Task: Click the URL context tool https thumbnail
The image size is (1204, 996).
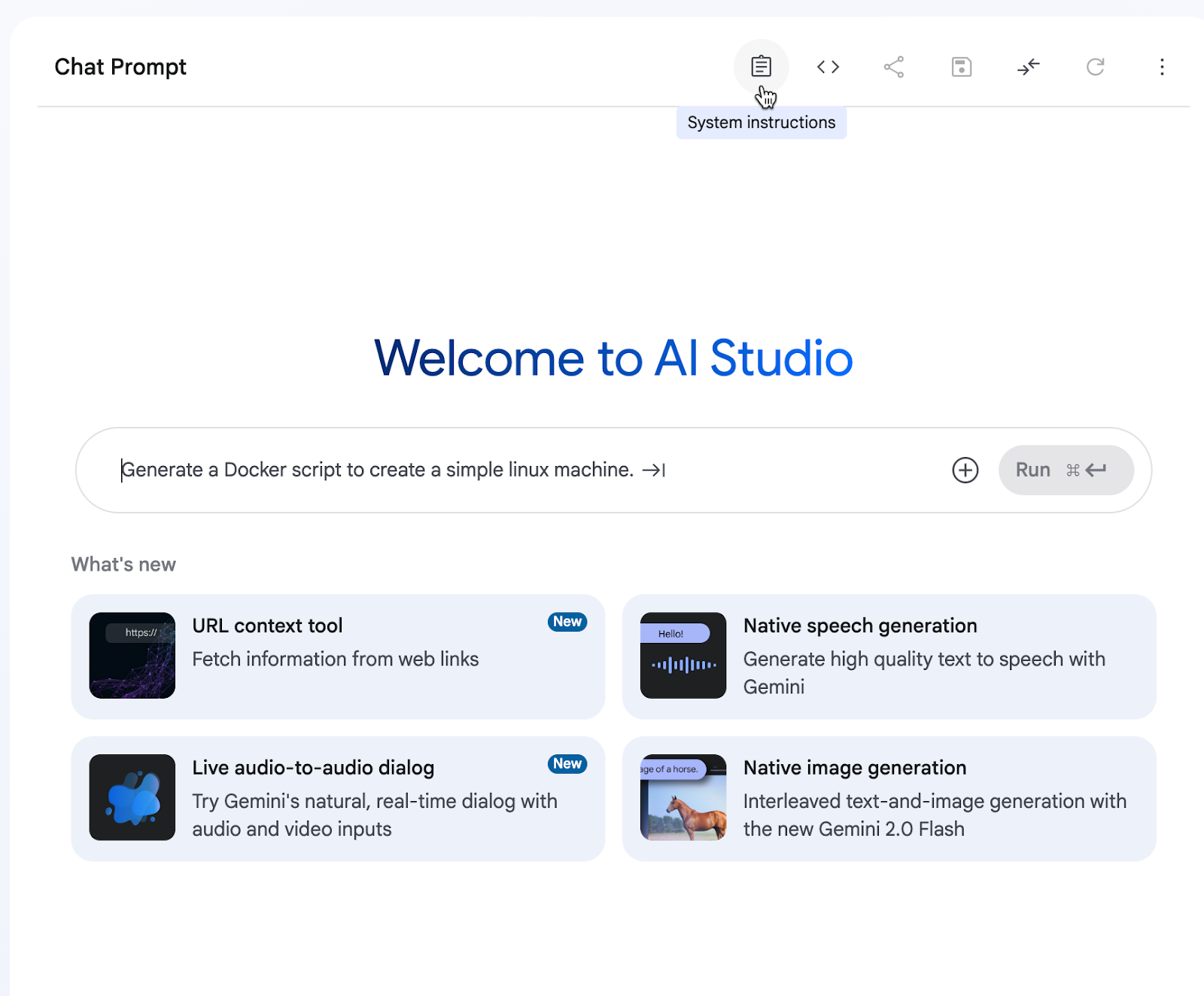Action: (x=132, y=655)
